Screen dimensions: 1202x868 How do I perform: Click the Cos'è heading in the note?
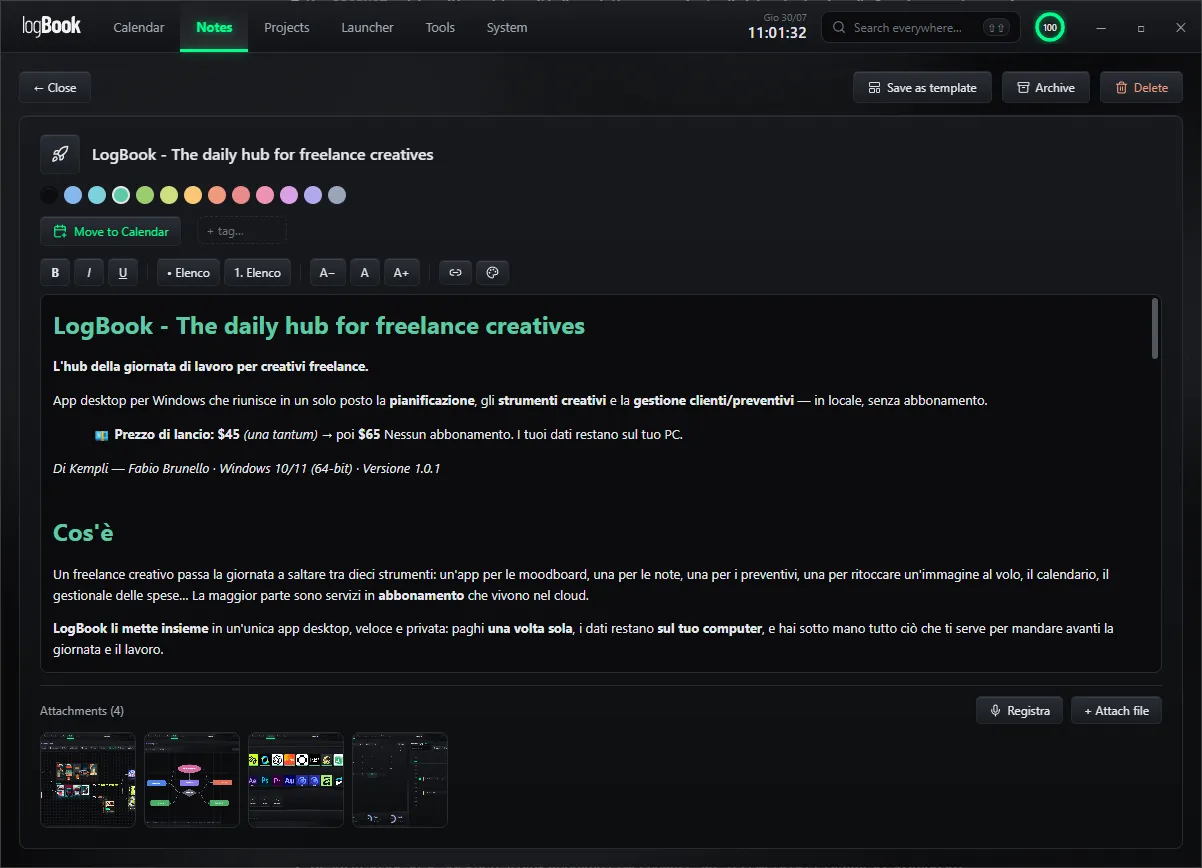pyautogui.click(x=83, y=533)
